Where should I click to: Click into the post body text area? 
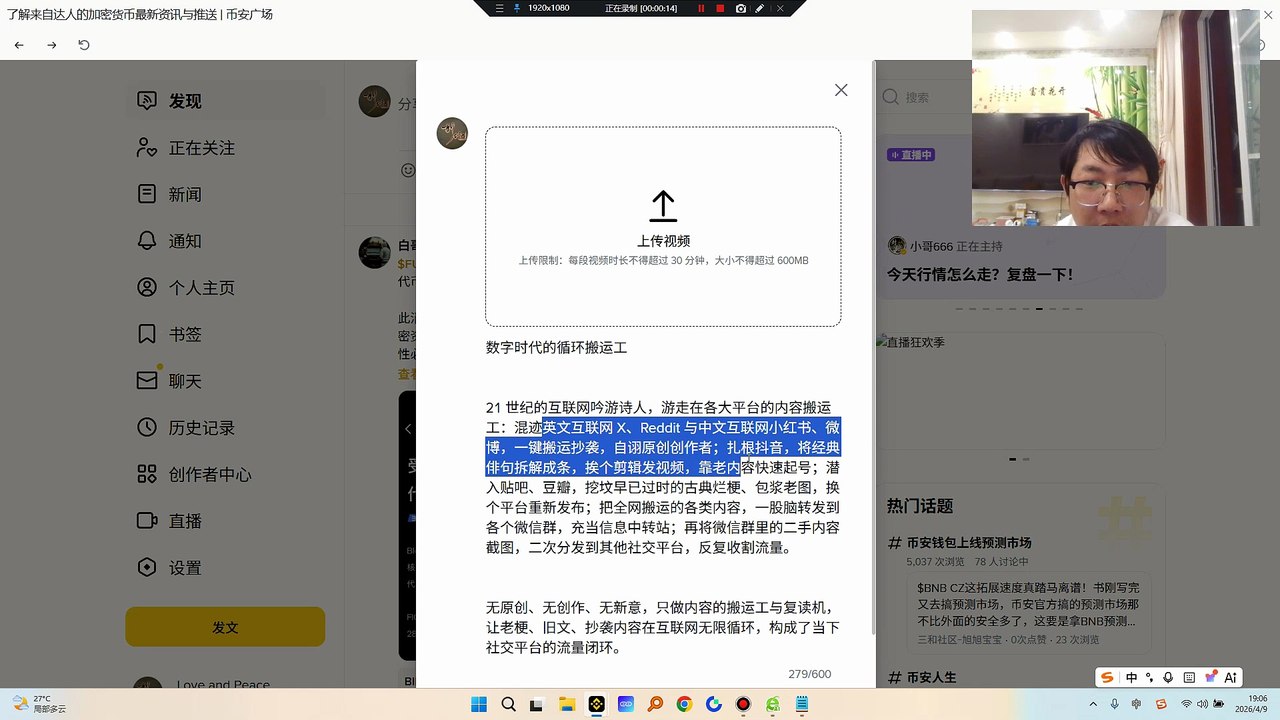click(x=663, y=527)
